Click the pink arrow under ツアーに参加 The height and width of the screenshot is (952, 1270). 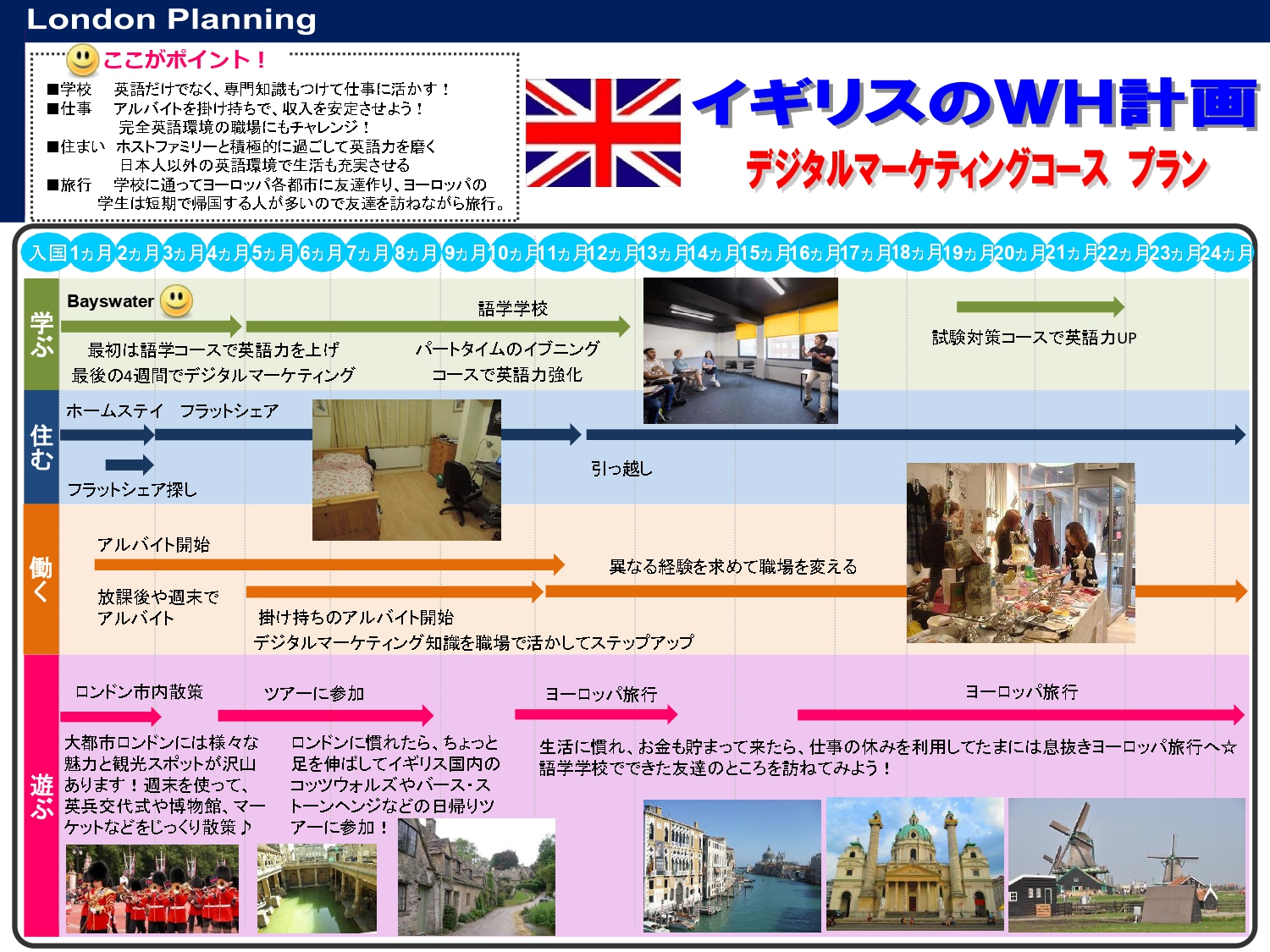325,716
